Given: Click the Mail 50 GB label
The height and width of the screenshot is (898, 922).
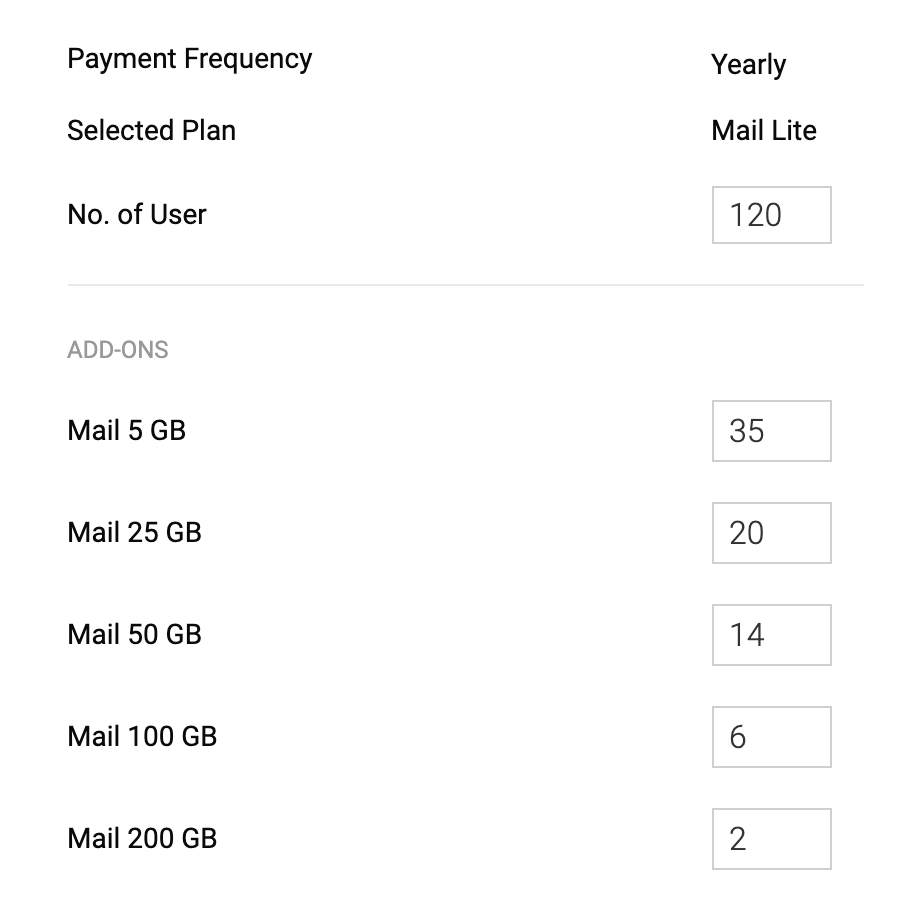Looking at the screenshot, I should [x=134, y=634].
